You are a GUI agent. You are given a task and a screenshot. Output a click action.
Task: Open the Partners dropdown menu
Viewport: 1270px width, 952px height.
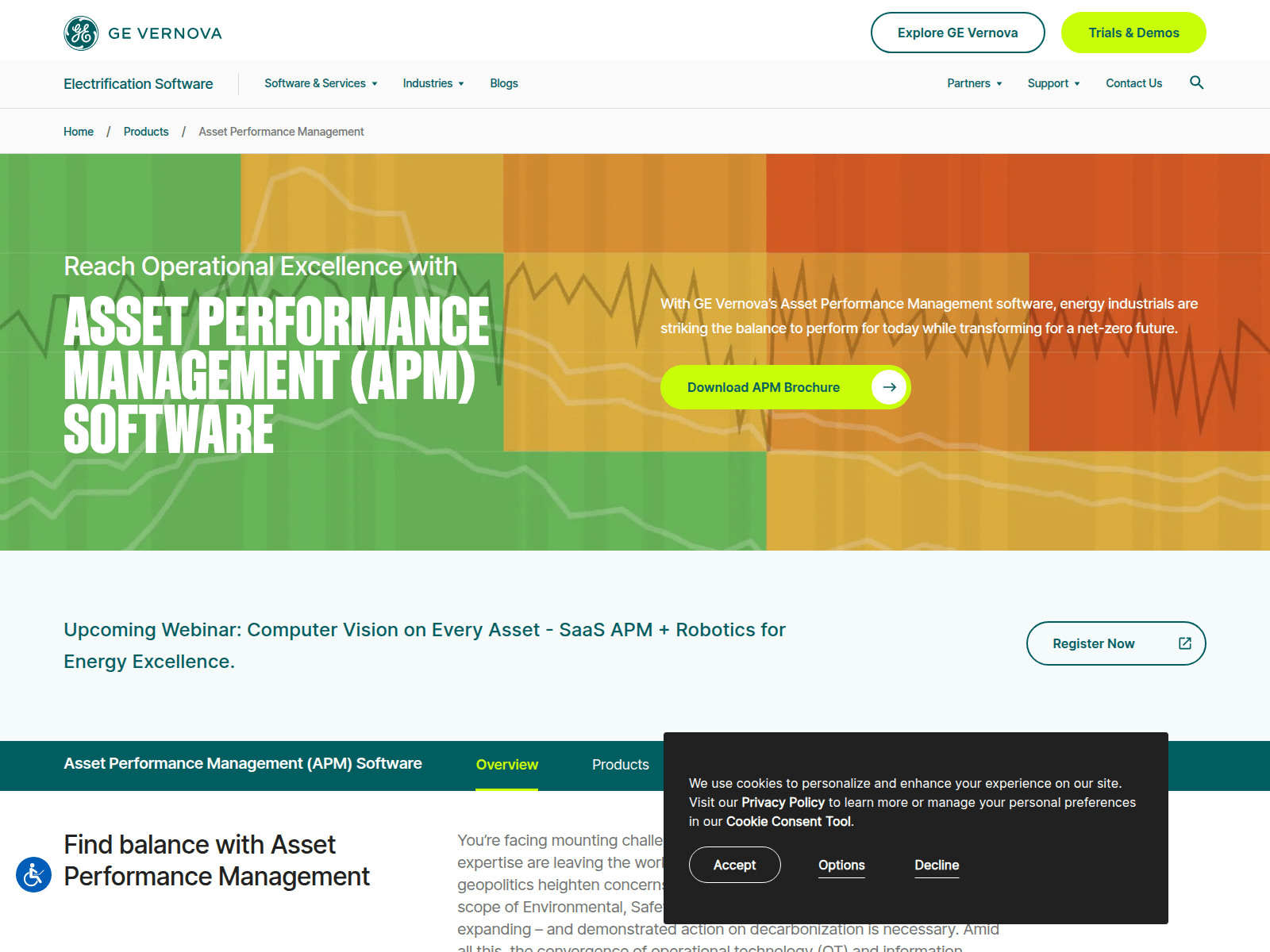tap(974, 83)
